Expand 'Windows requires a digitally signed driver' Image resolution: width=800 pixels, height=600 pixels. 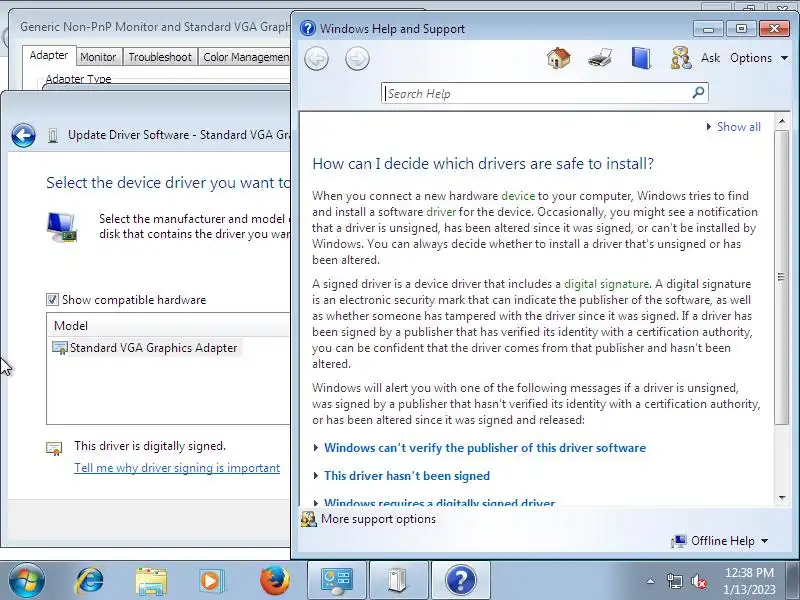[439, 503]
